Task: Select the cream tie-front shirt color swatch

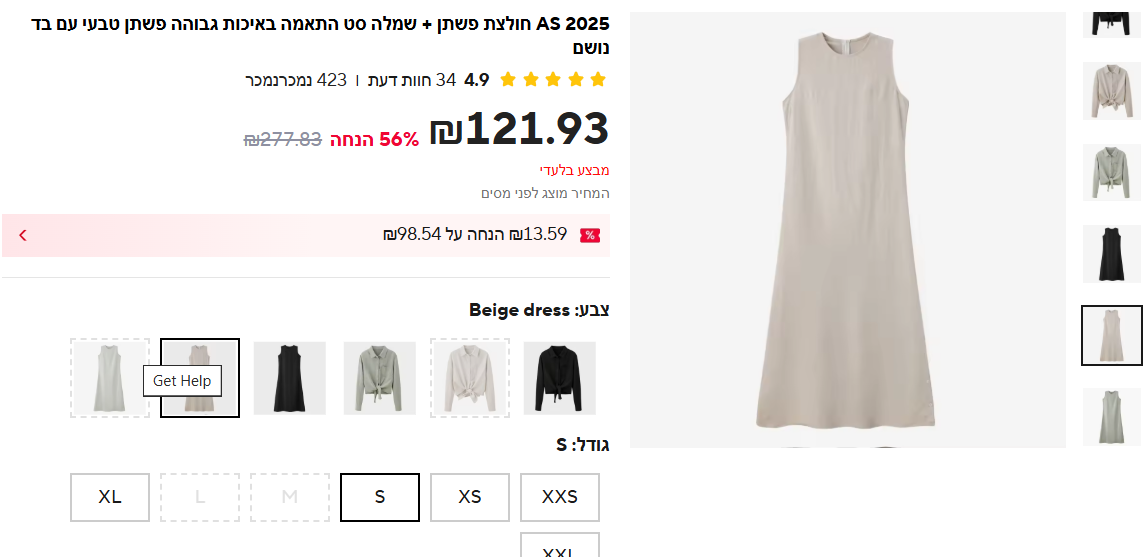Action: click(470, 378)
